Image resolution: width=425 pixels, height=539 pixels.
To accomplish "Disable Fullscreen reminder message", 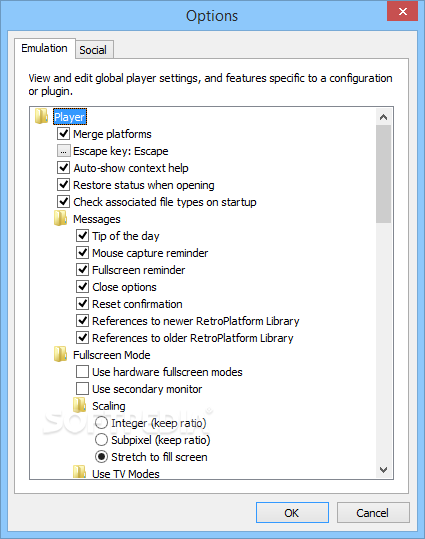I will [83, 270].
